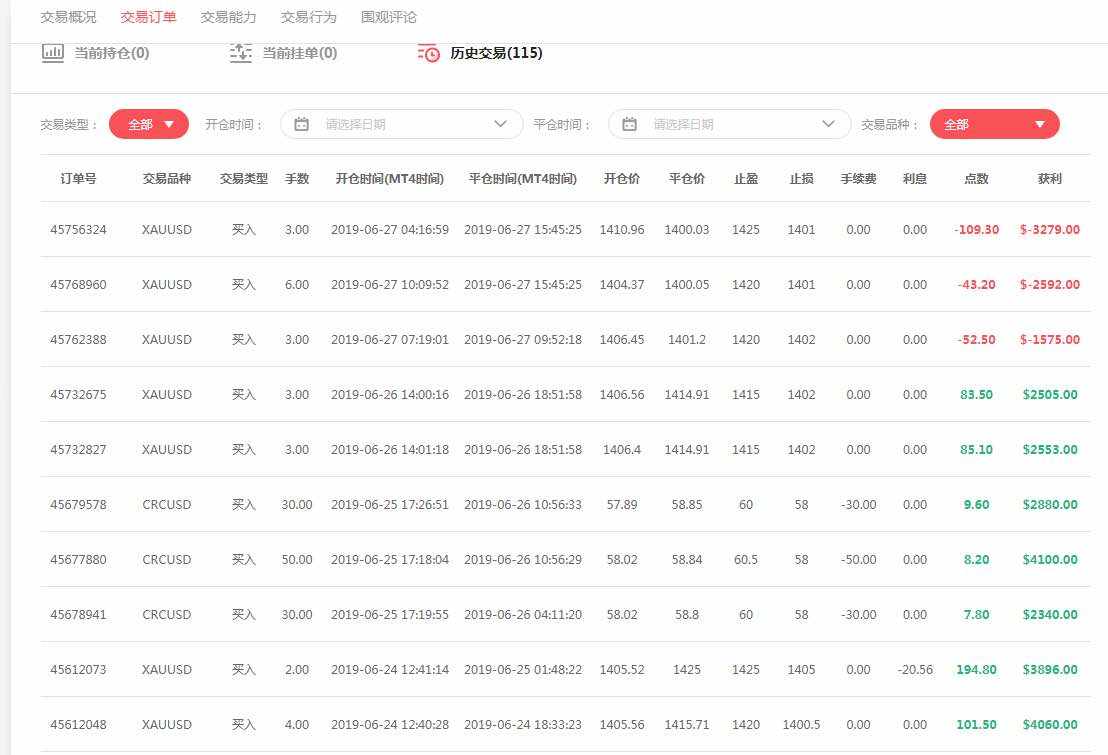Switch to the 交易能力 tab
The width and height of the screenshot is (1108, 755).
pos(228,17)
